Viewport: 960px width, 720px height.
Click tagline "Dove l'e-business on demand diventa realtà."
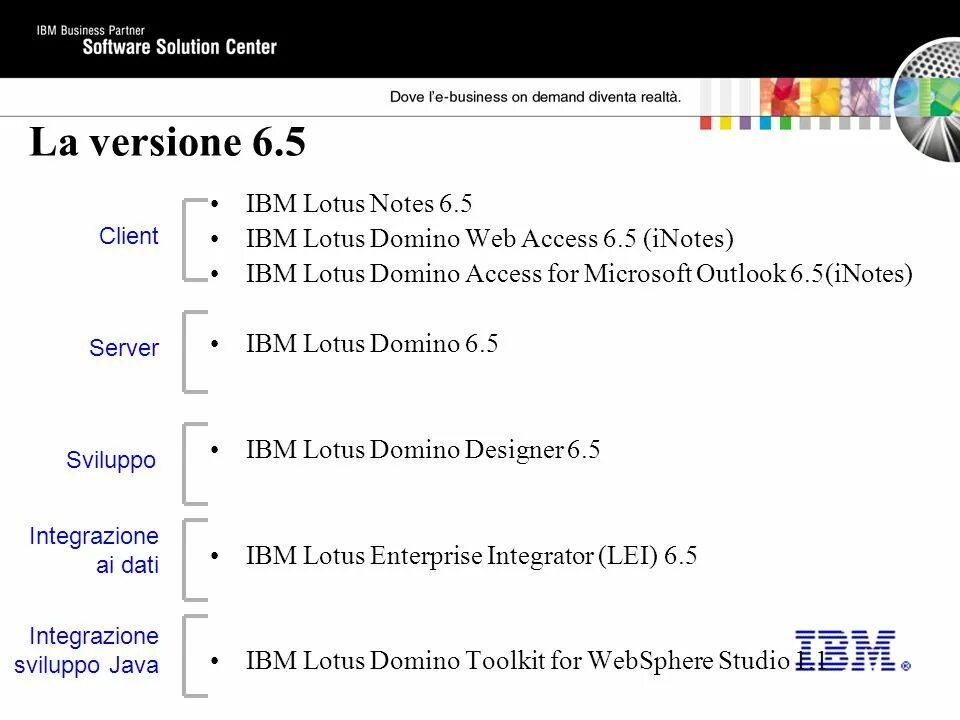pos(535,97)
